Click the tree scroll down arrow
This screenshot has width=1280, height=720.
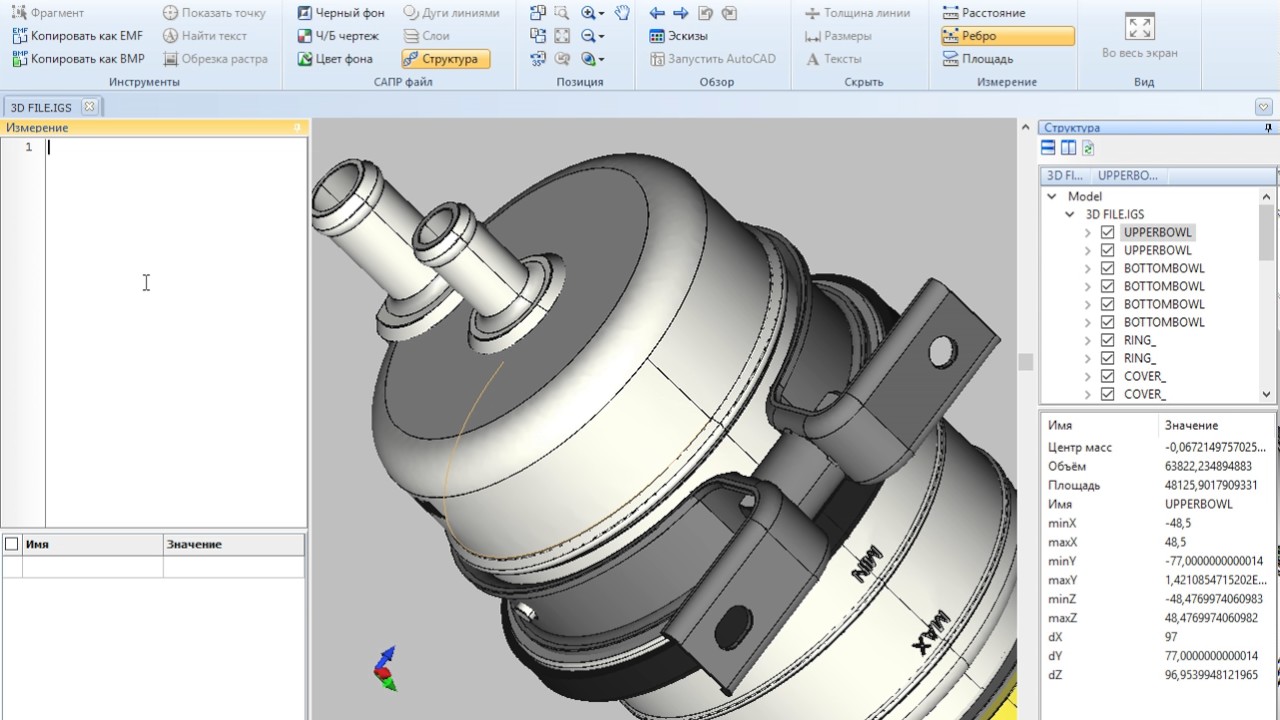(1266, 395)
